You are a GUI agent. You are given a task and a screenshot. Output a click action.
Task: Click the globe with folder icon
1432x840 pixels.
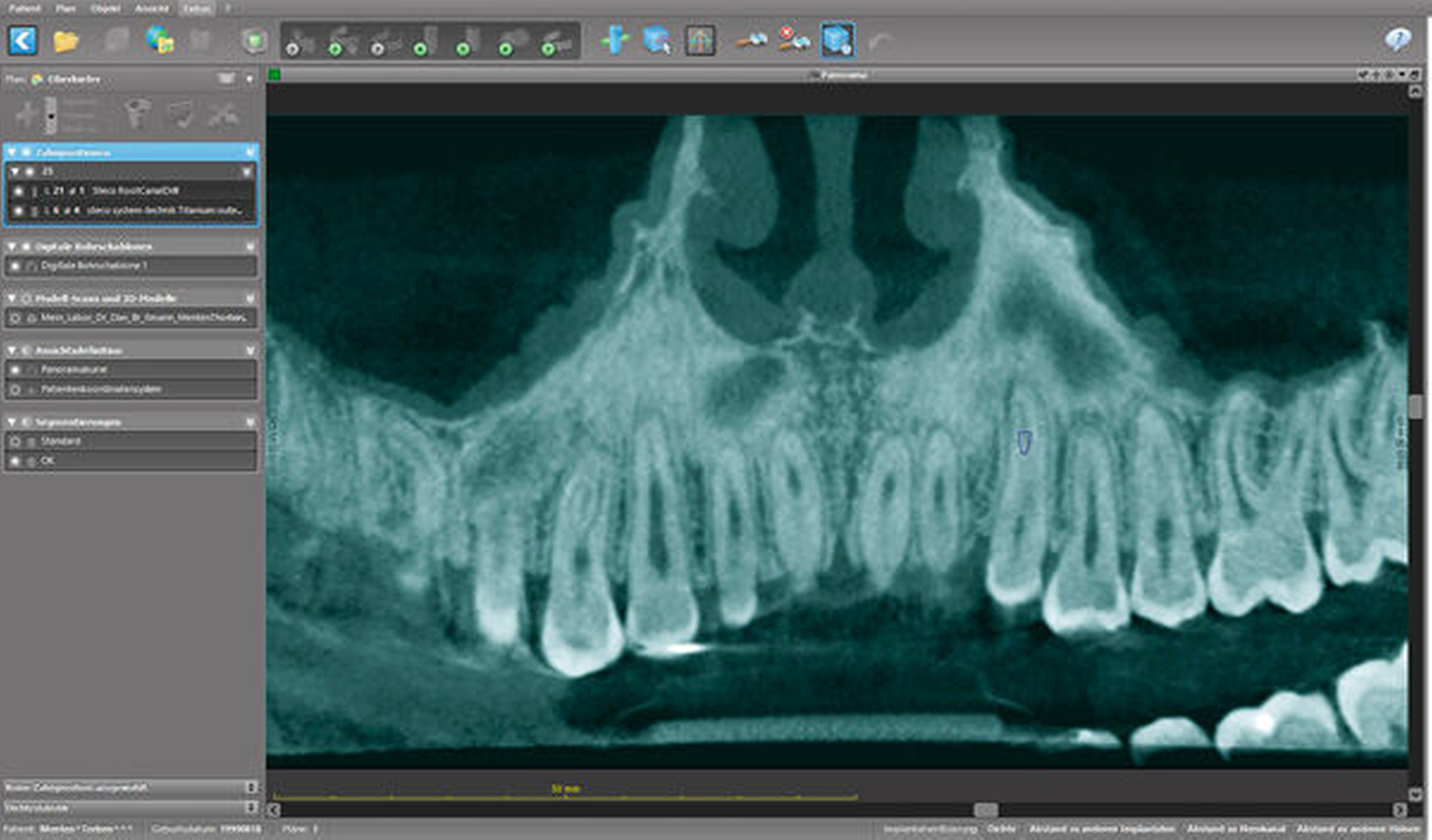tap(160, 41)
